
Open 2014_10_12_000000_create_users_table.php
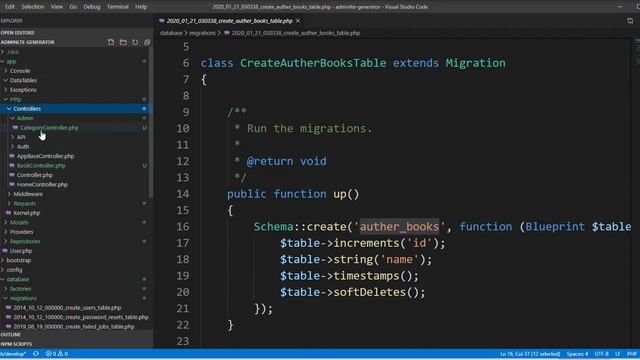pyautogui.click(x=67, y=308)
